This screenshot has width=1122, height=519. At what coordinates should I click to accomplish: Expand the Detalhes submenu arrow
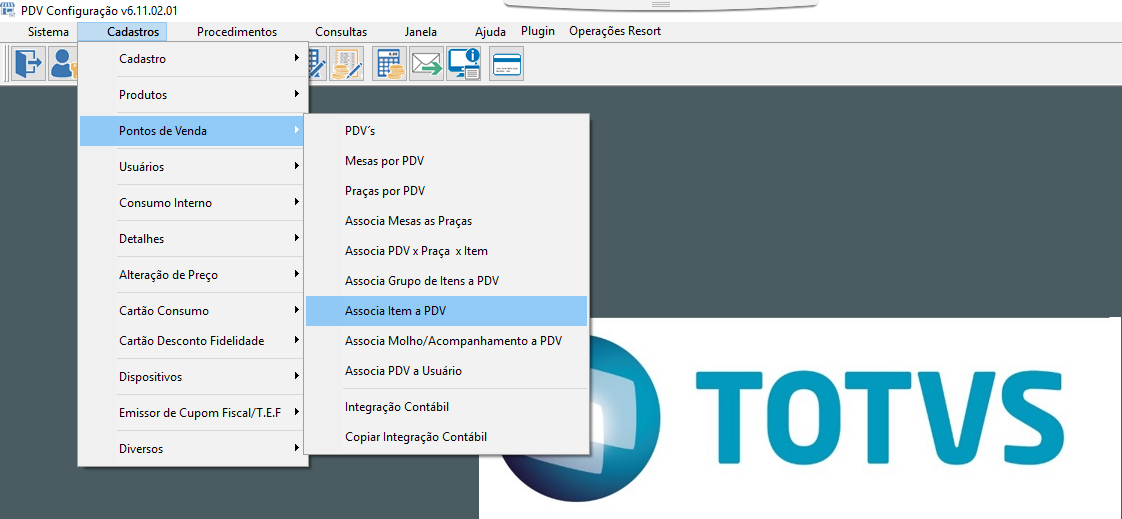(296, 238)
